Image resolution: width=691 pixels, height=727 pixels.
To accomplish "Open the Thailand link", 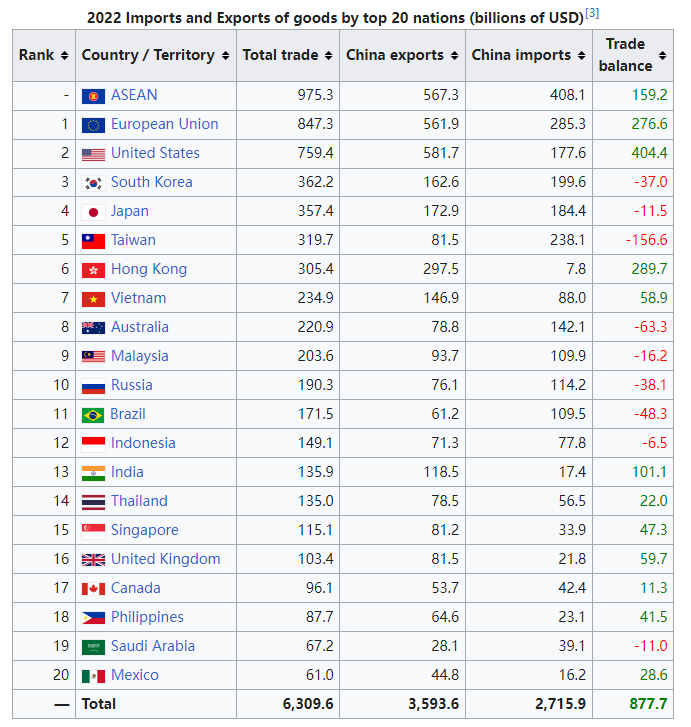I will click(139, 501).
